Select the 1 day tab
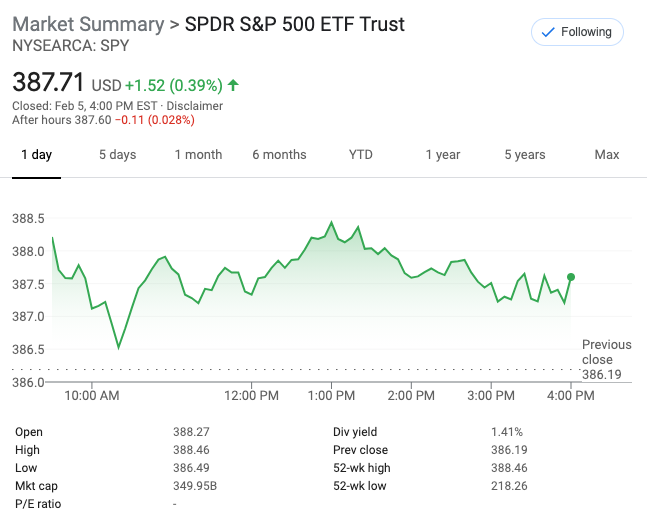Screen dimensions: 647x524 pos(36,155)
